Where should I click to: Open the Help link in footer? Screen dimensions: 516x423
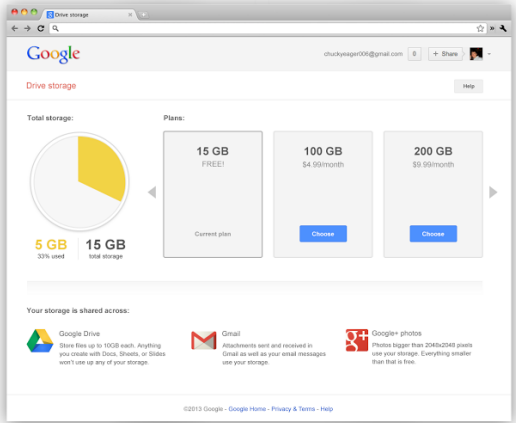pyautogui.click(x=327, y=409)
